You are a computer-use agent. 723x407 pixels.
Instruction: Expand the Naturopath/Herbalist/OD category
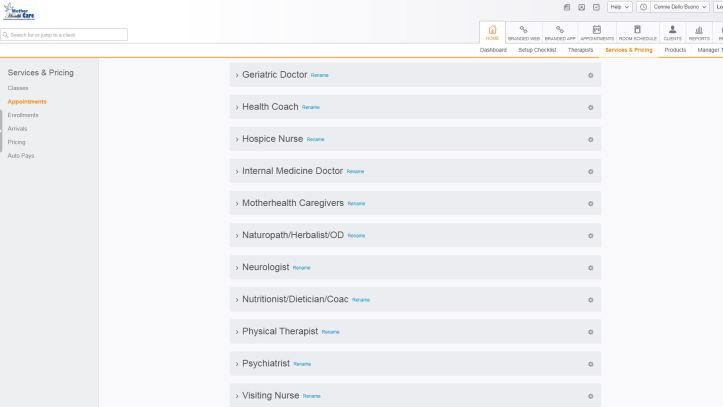[x=237, y=236]
